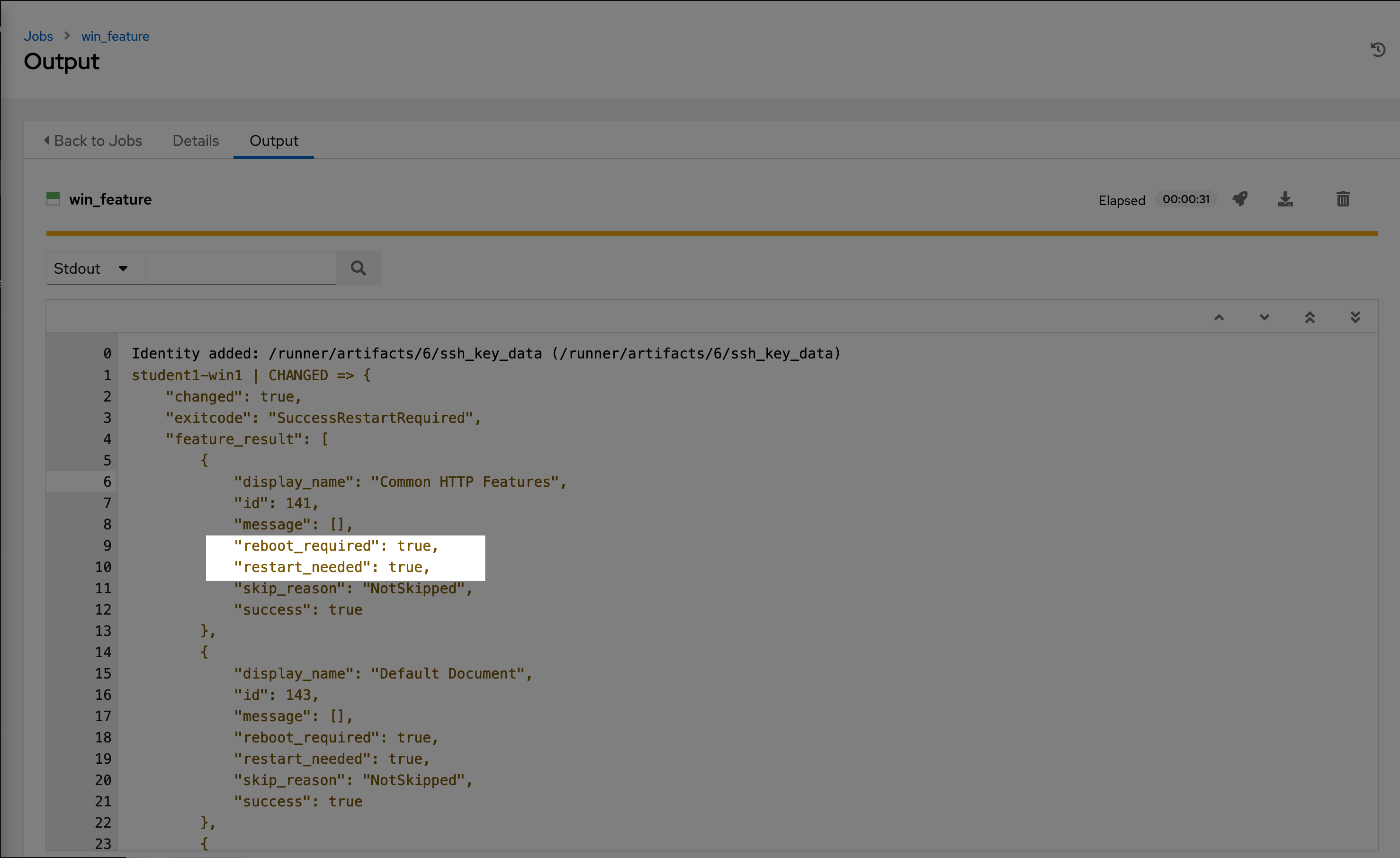Click the skip_reason line 20
This screenshot has width=1400, height=858.
point(353,779)
